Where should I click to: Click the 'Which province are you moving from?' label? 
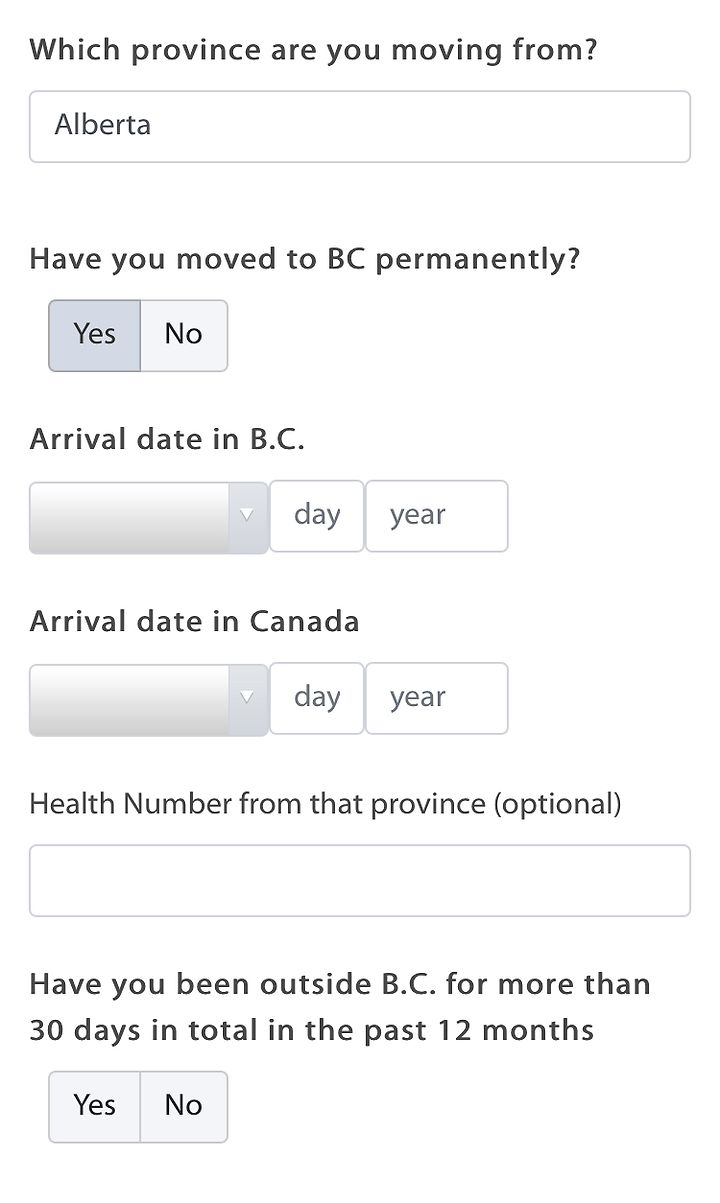pos(313,49)
